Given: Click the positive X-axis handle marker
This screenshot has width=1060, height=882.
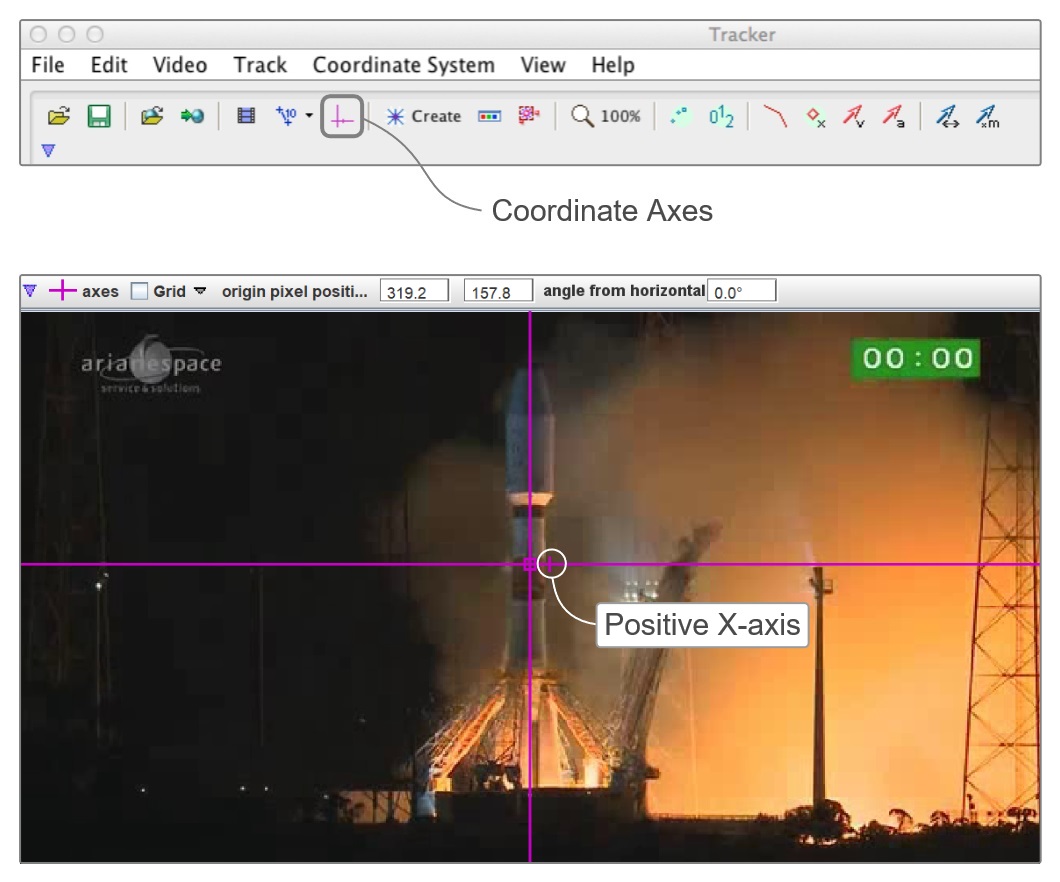Looking at the screenshot, I should (x=551, y=563).
